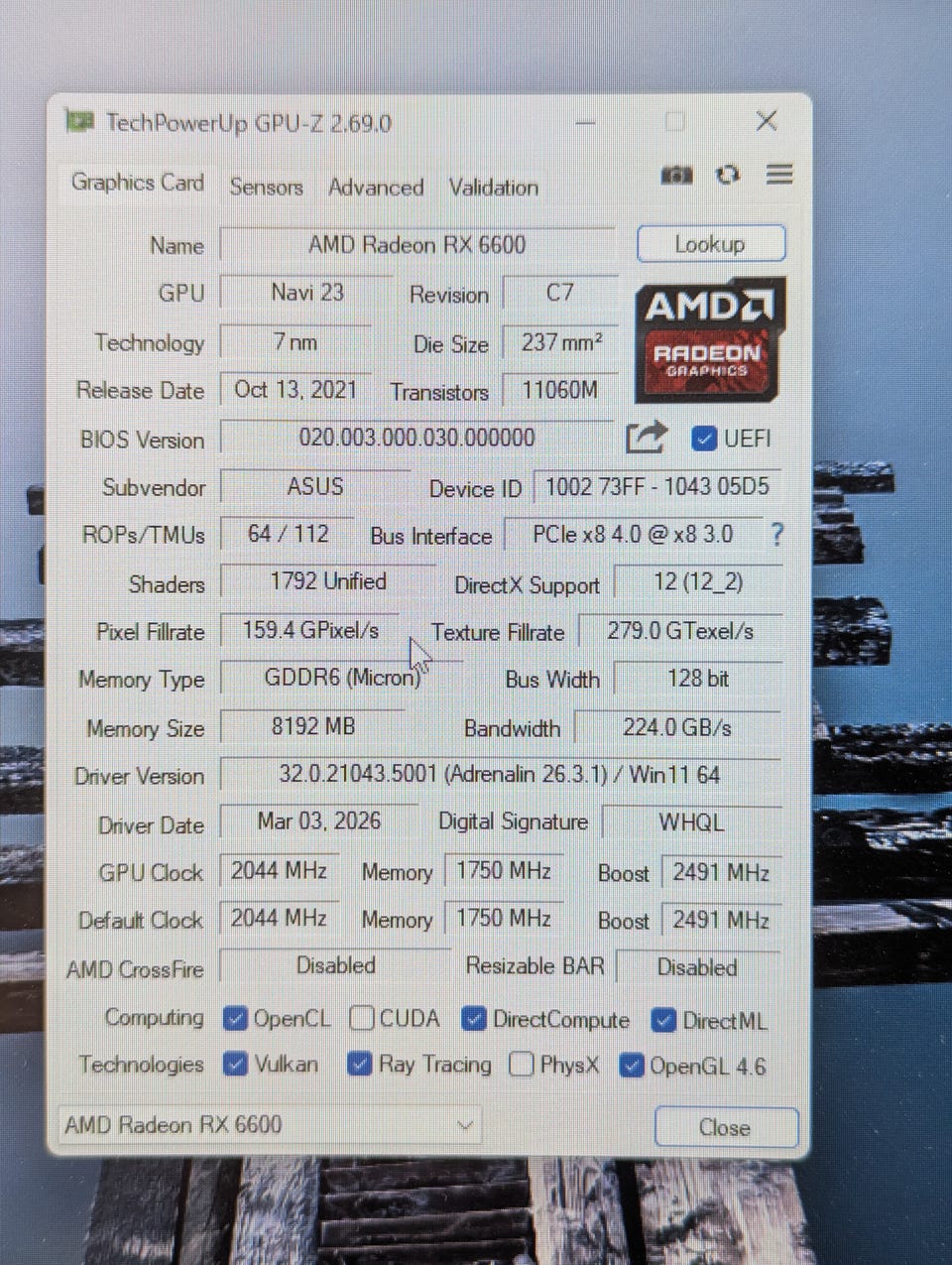Click the GPU Clock row Memory 1750 MHz
Viewport: 952px width, 1265px height.
click(x=504, y=871)
